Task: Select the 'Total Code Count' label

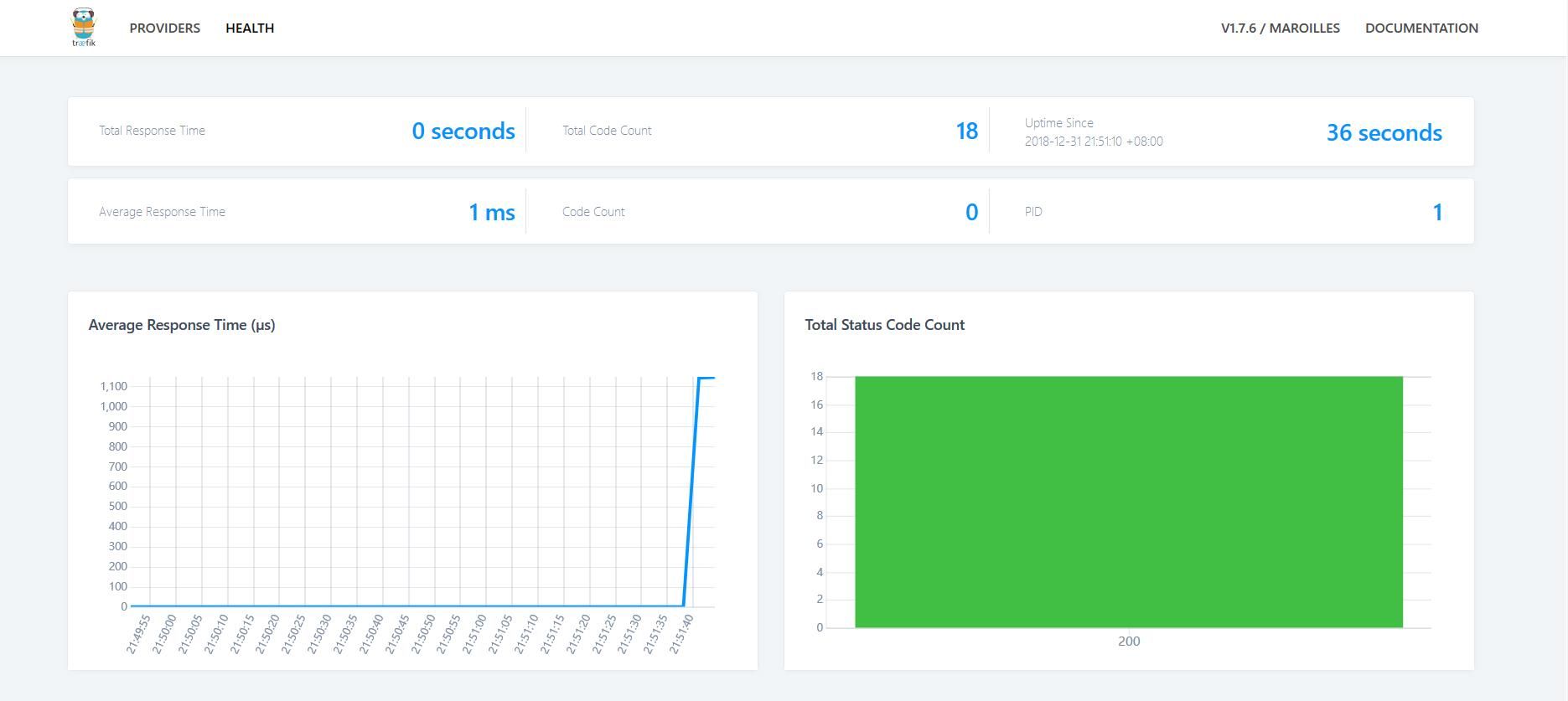Action: [x=607, y=131]
